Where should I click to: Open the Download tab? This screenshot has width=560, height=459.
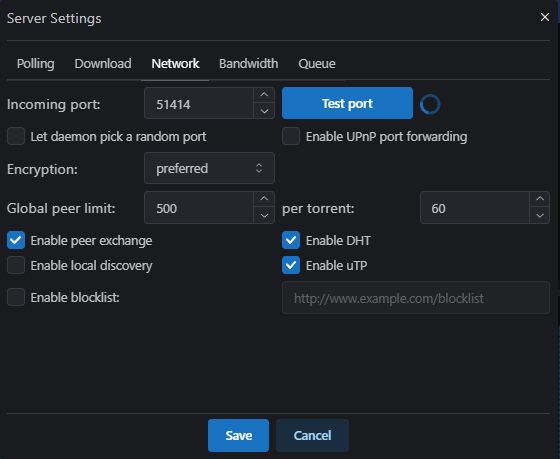[x=103, y=64]
